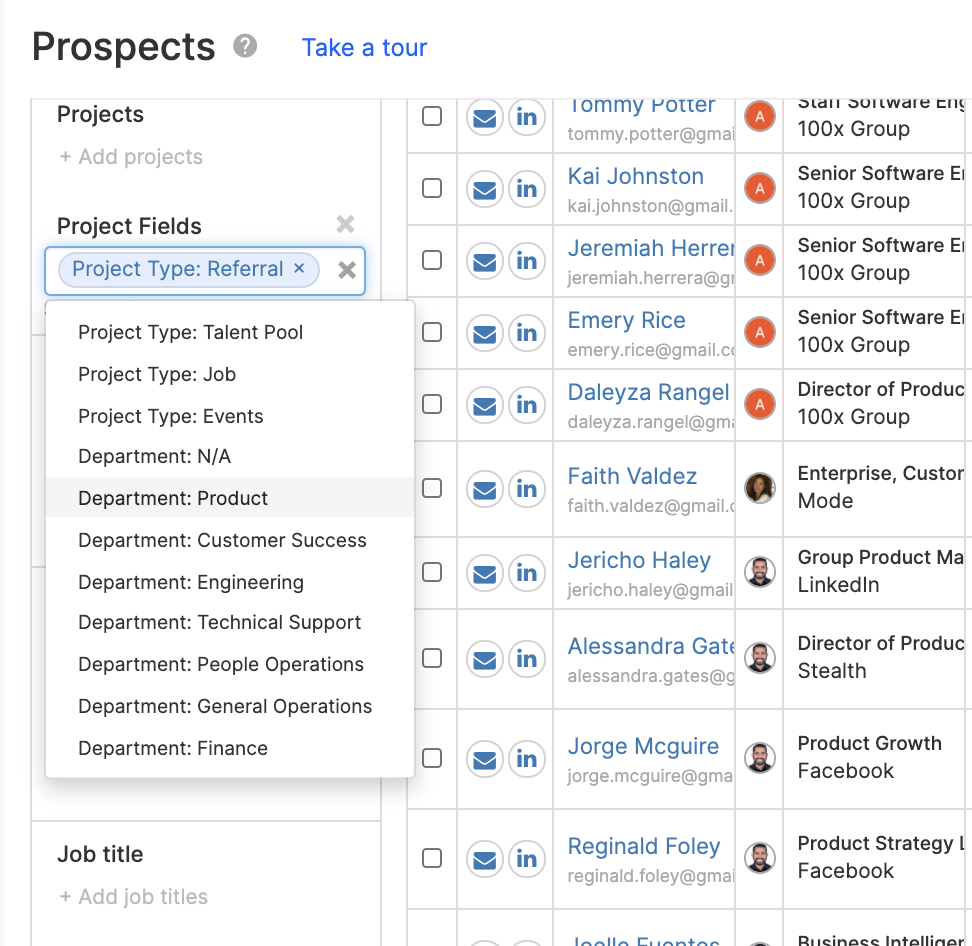Click Jericho Haley's owner avatar photo
Image resolution: width=972 pixels, height=946 pixels.
[759, 572]
